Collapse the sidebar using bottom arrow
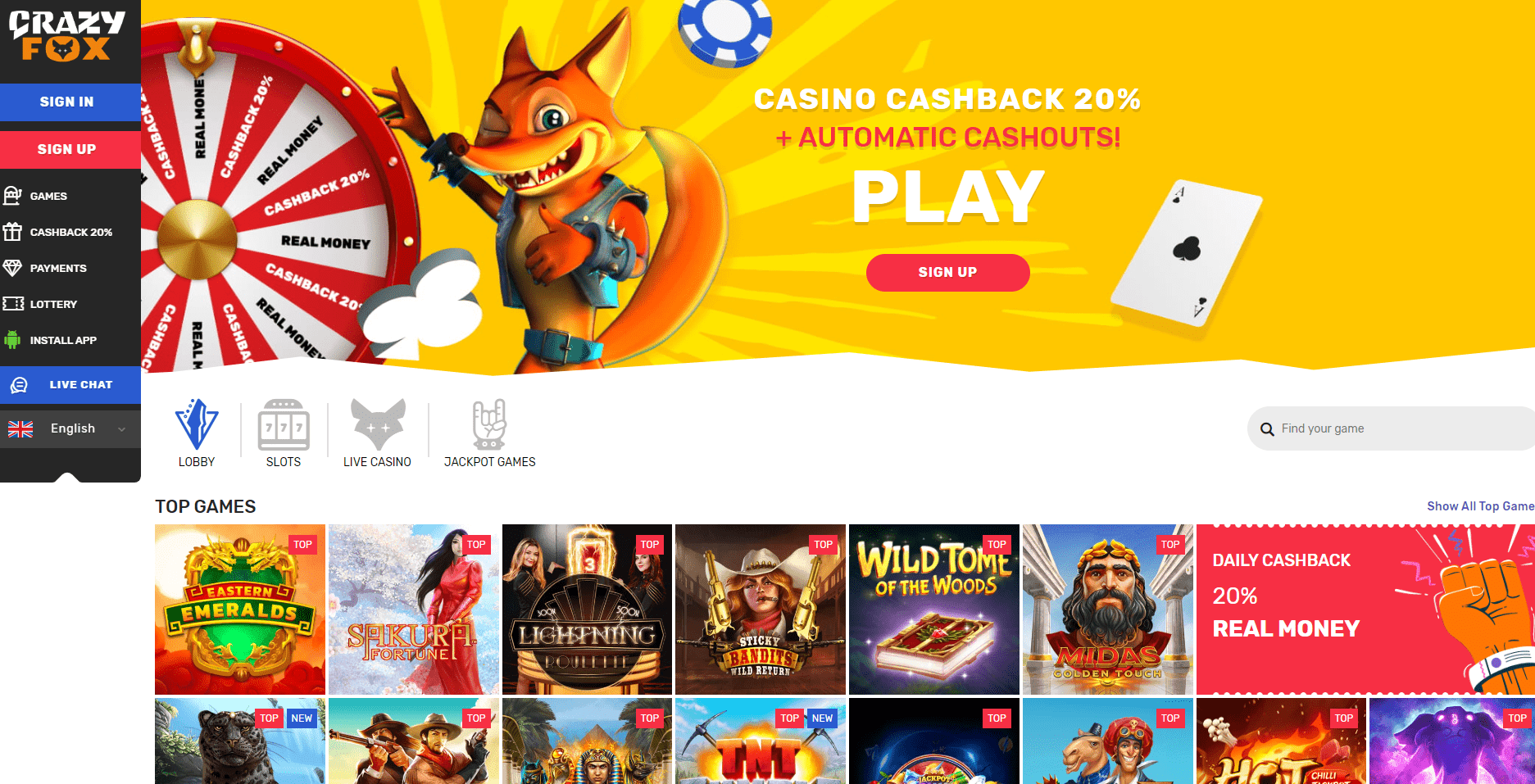The image size is (1535, 784). (67, 478)
